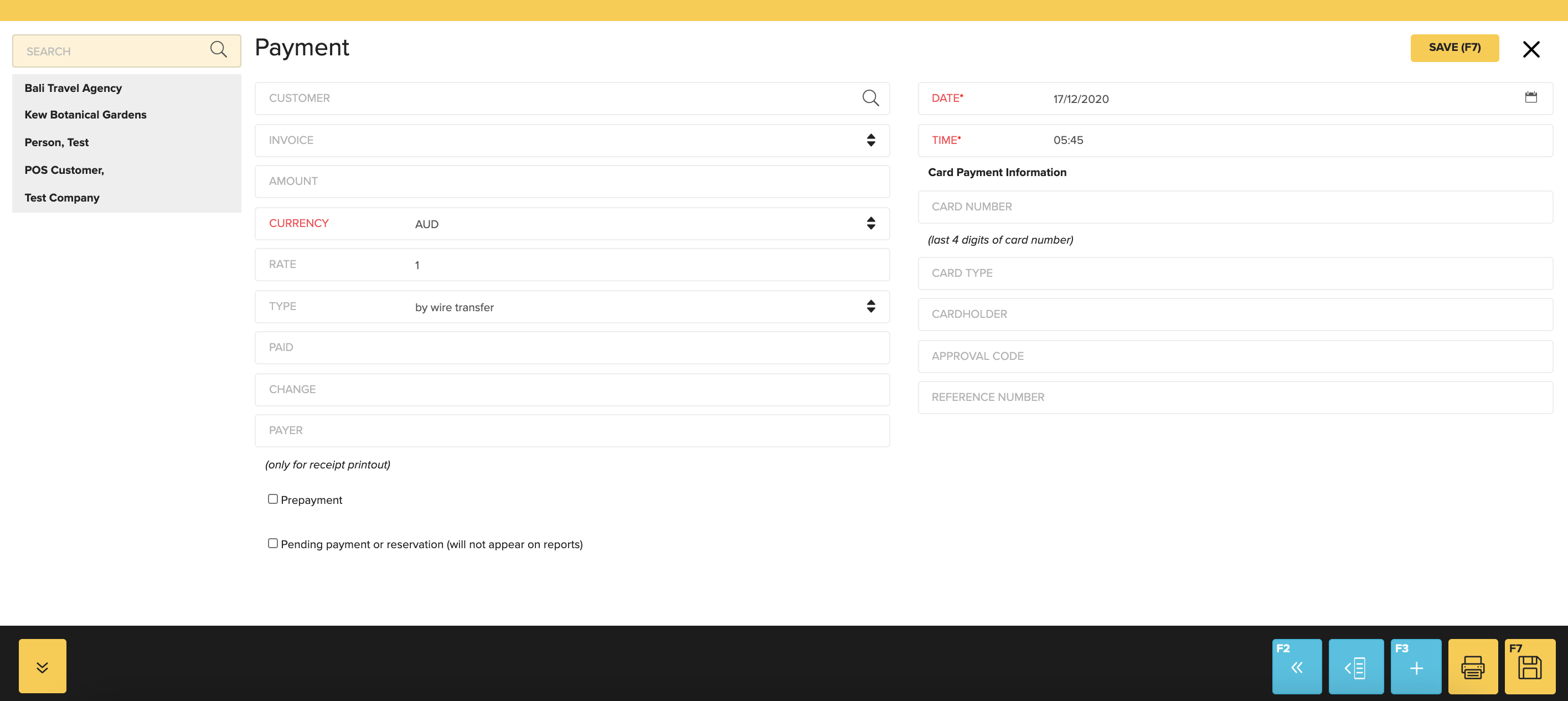Click into the CARD TYPE field
Viewport: 1568px width, 701px height.
click(x=1235, y=273)
